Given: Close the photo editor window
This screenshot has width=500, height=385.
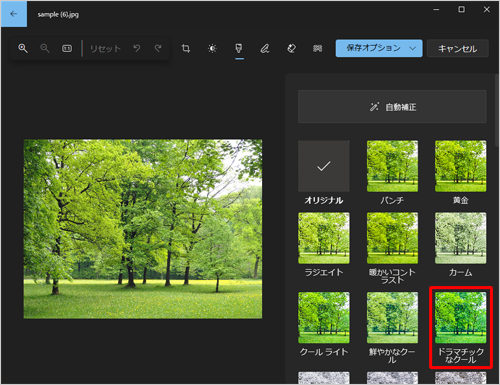Looking at the screenshot, I should coord(487,10).
